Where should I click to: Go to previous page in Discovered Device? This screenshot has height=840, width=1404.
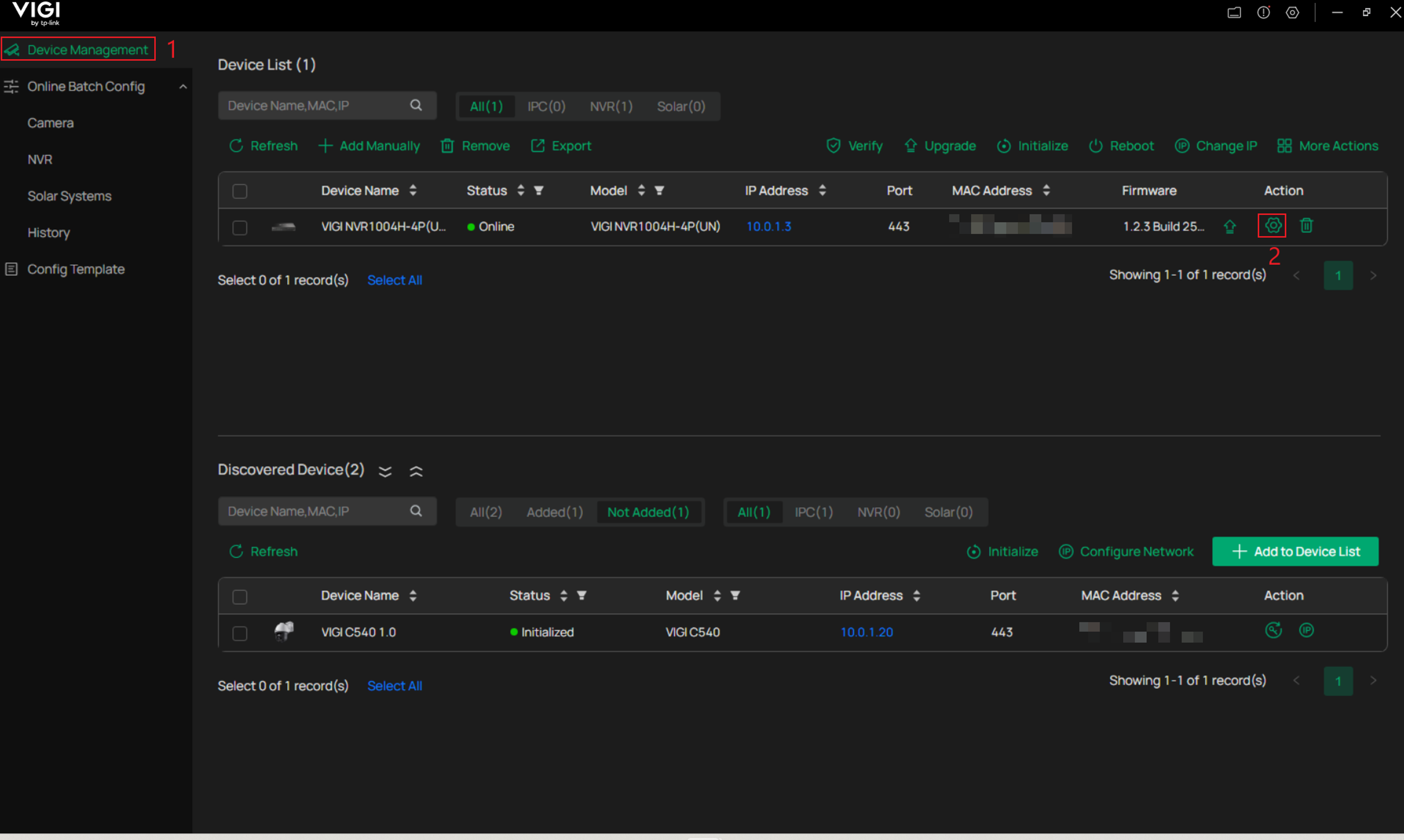click(1296, 680)
